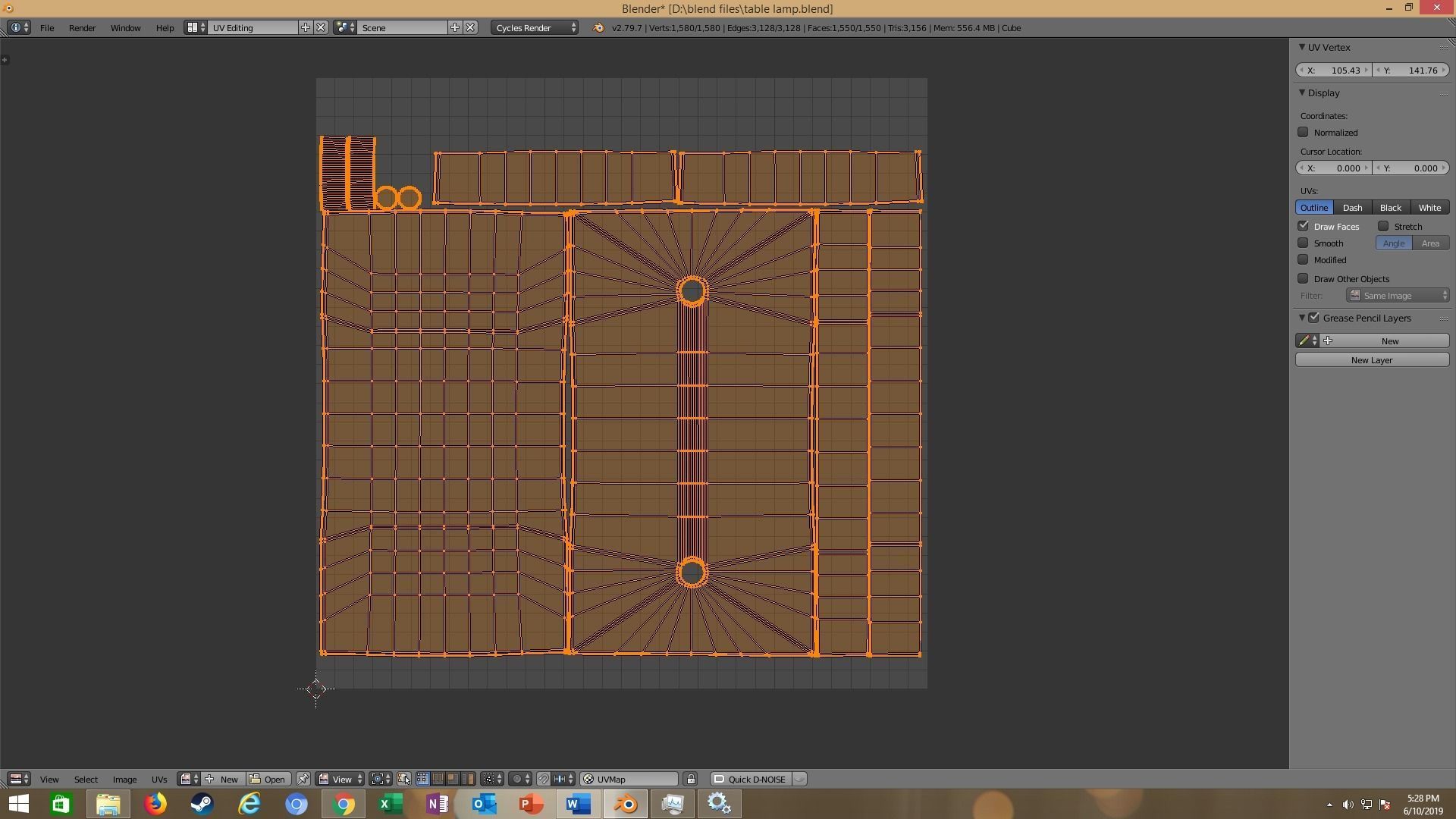Enable Normalized coordinates checkbox
The width and height of the screenshot is (1456, 819).
point(1303,132)
